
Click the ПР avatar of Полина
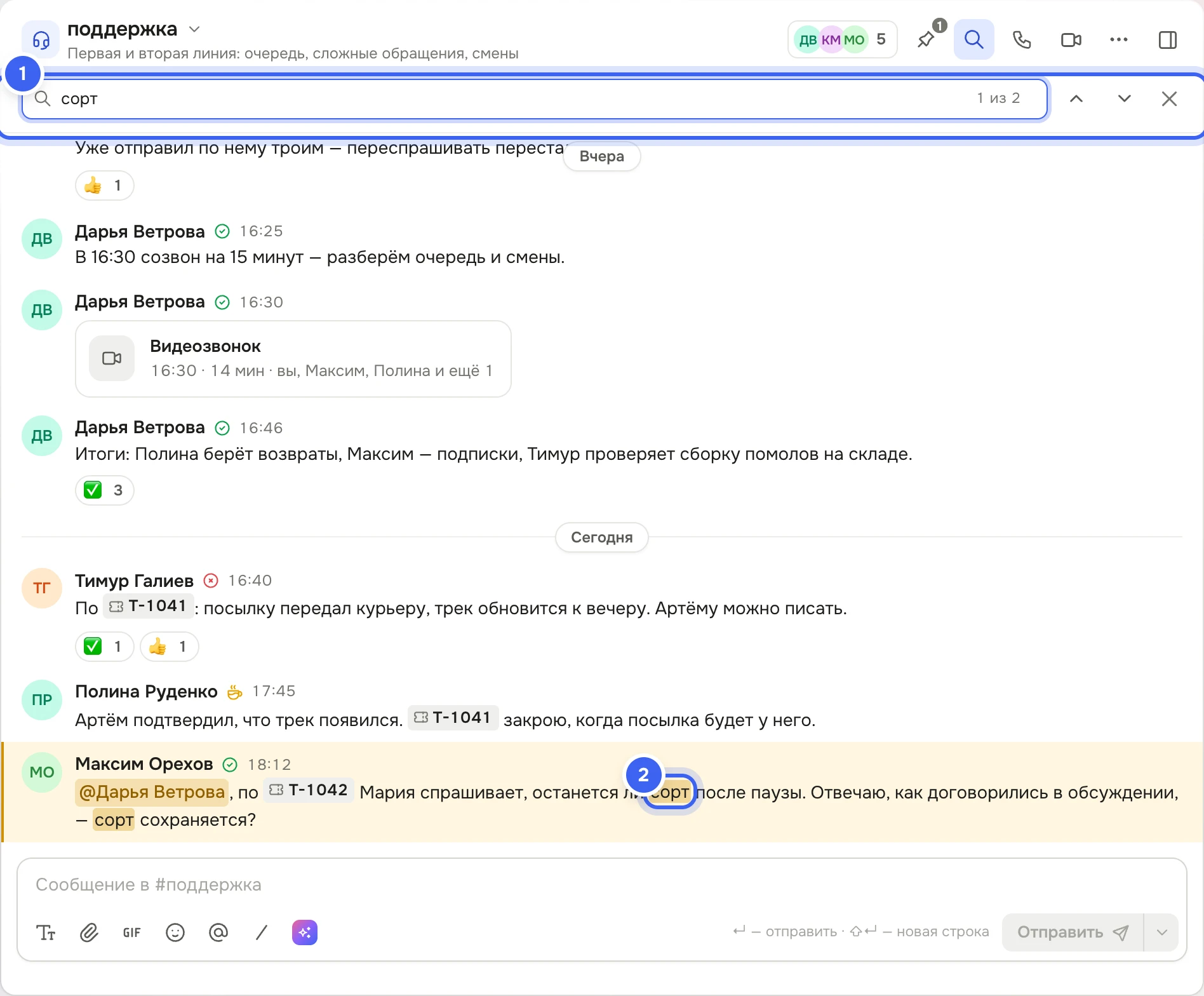pyautogui.click(x=42, y=700)
